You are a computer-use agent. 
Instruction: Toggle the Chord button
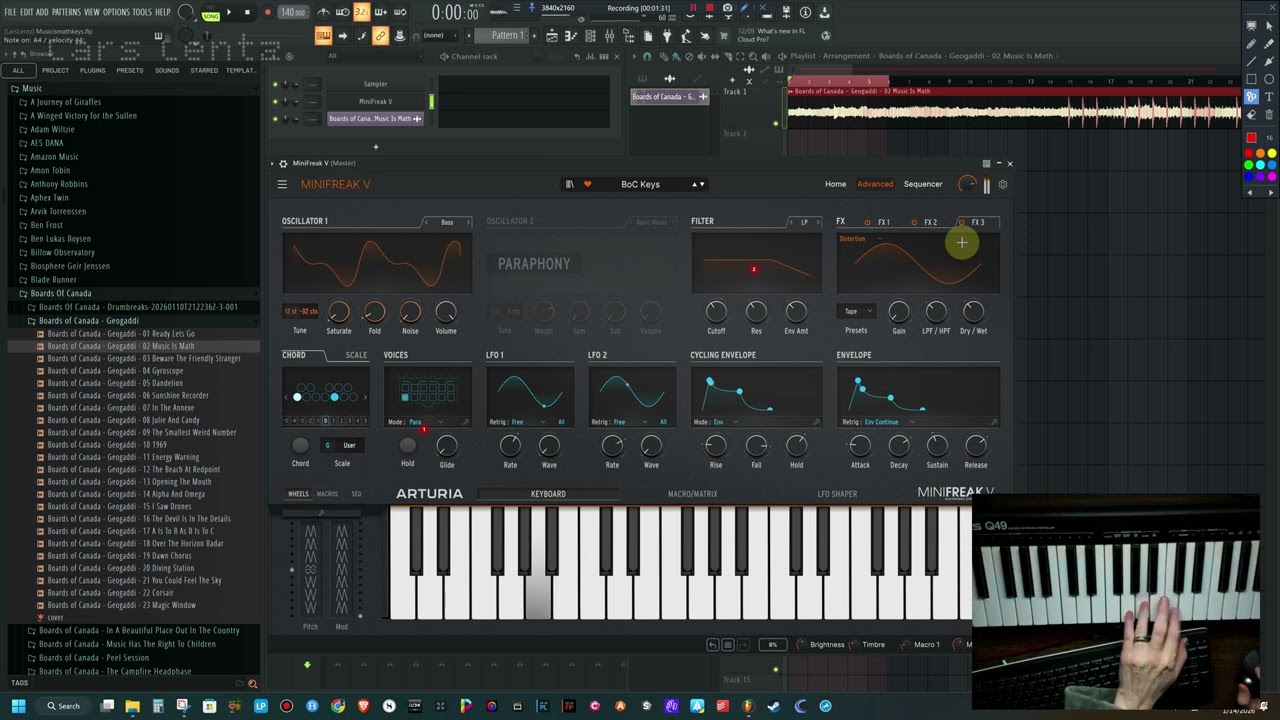[x=300, y=445]
